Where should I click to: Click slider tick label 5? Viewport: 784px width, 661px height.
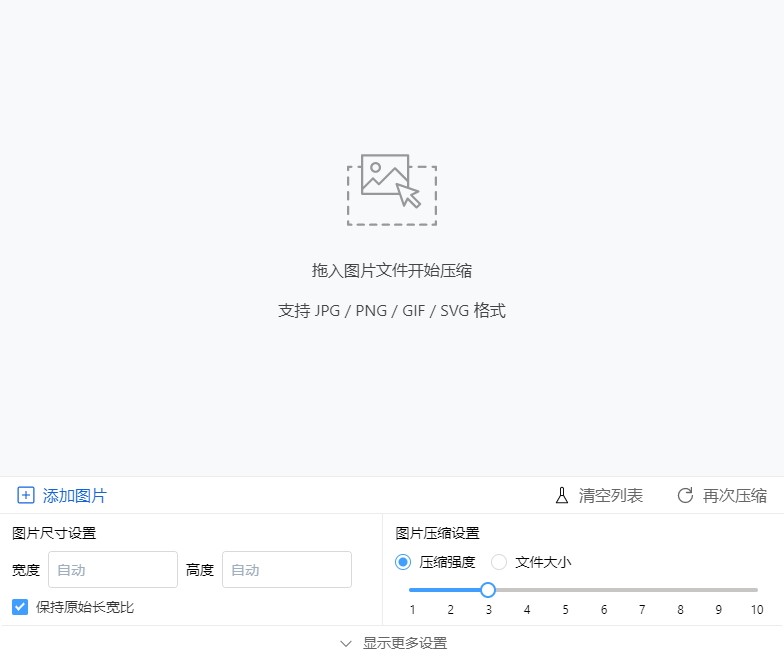click(566, 610)
